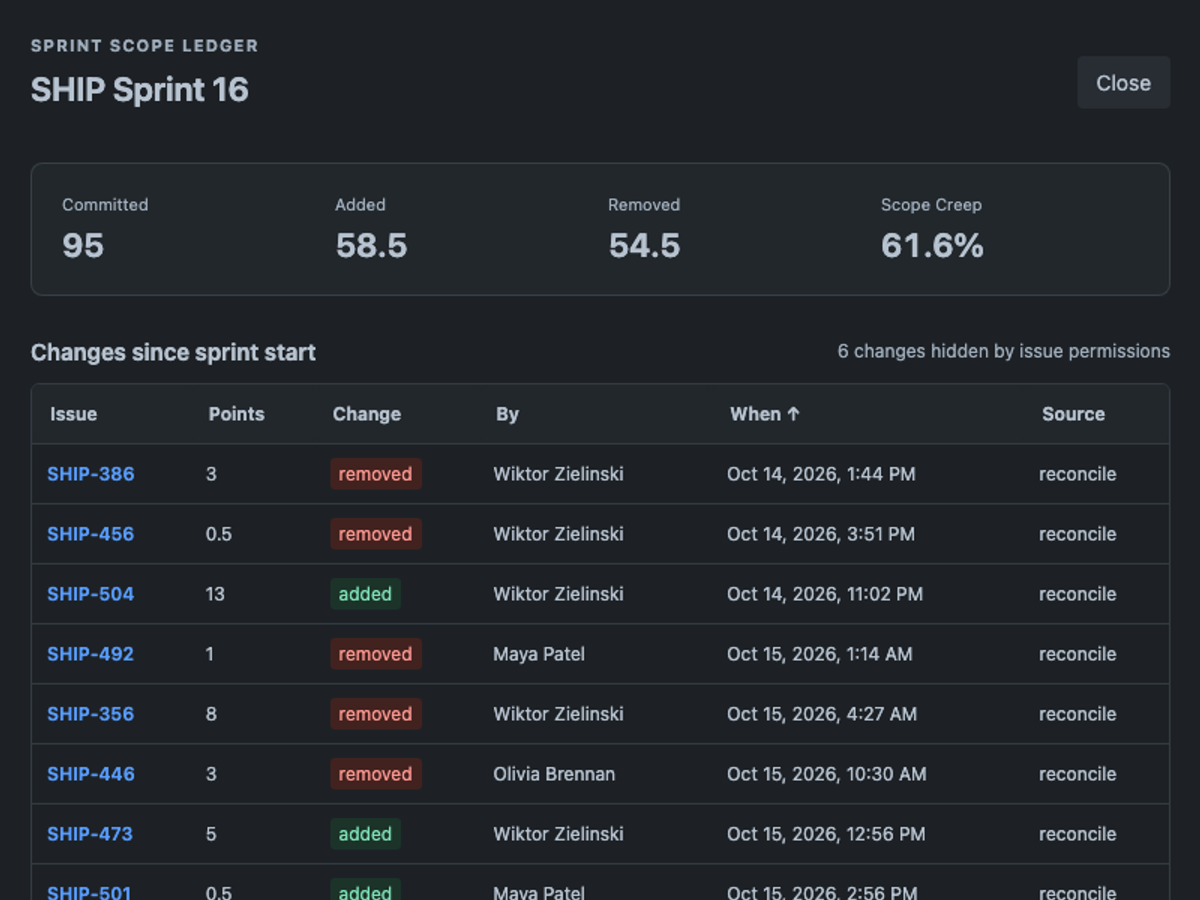
Task: Click timestamp 'Oct 15, 2026, 1:14 AM'
Action: (820, 654)
